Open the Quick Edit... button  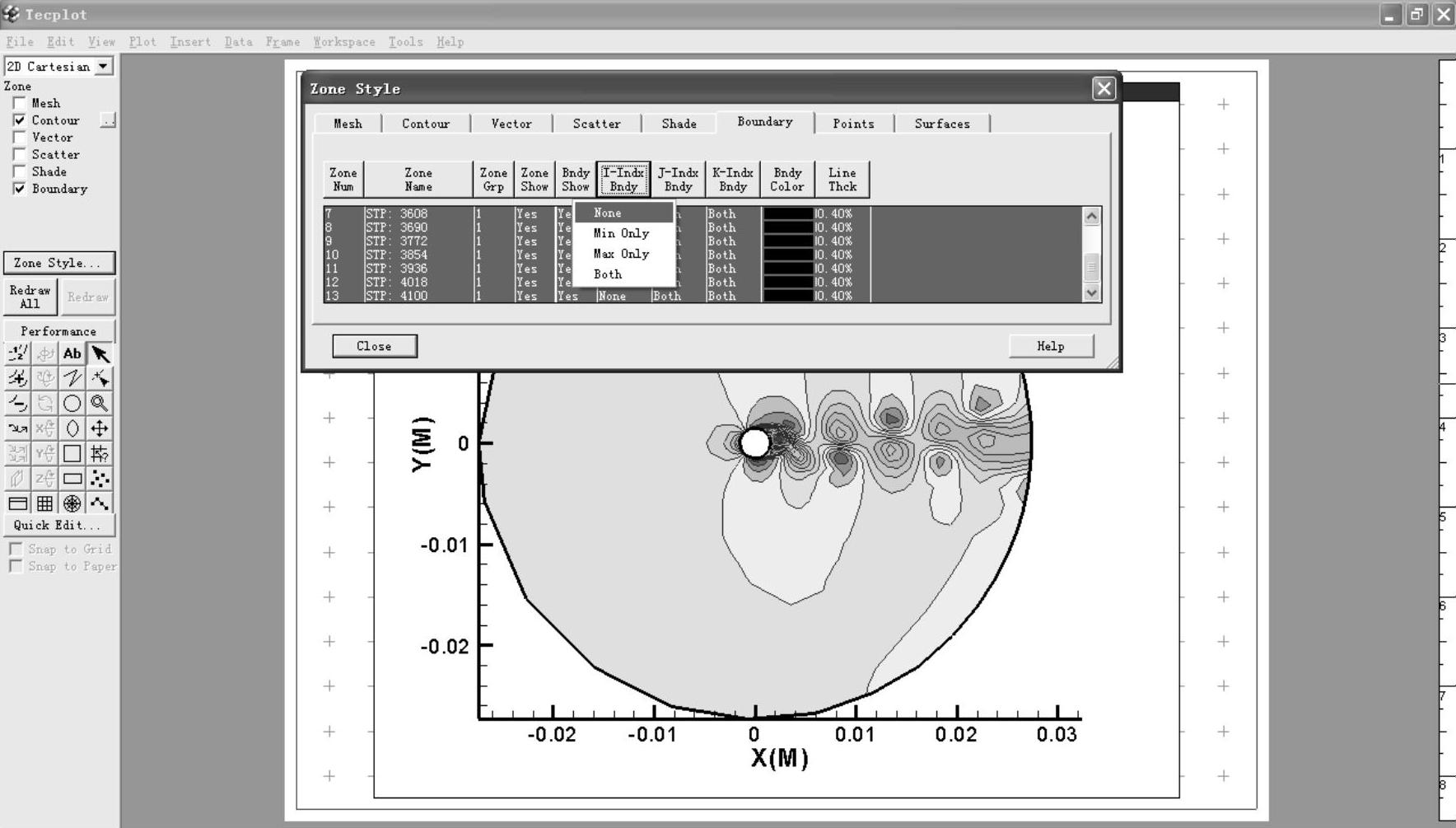(x=59, y=525)
